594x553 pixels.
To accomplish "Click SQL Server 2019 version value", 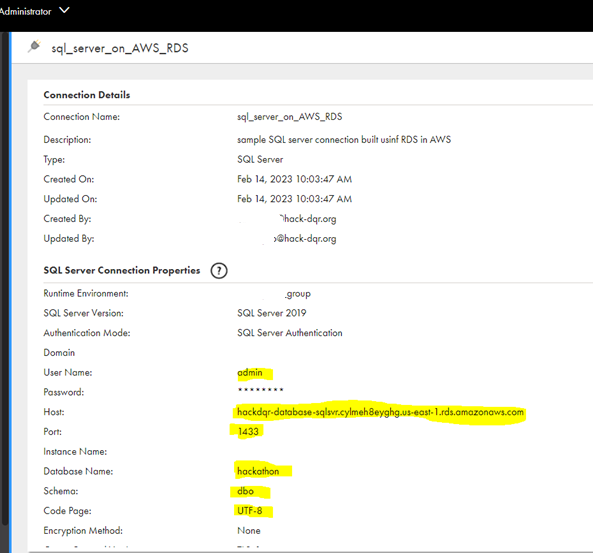I will (x=272, y=313).
